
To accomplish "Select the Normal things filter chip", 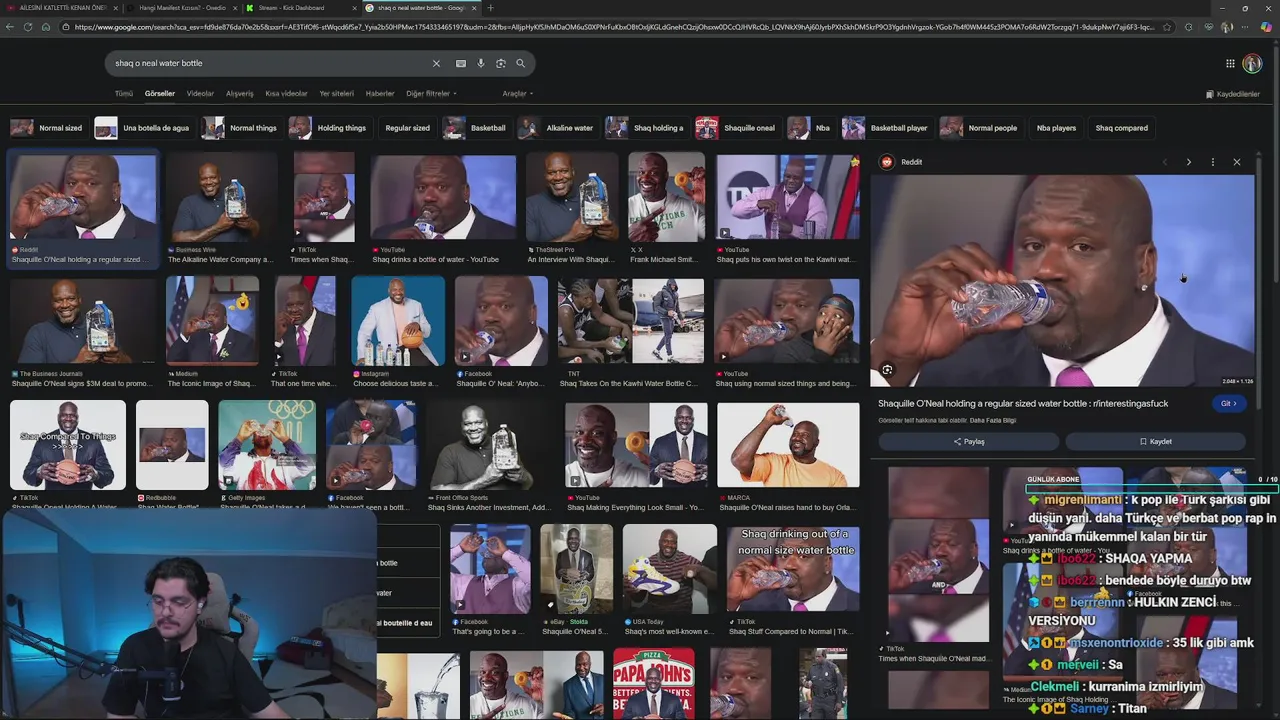I will pos(240,128).
